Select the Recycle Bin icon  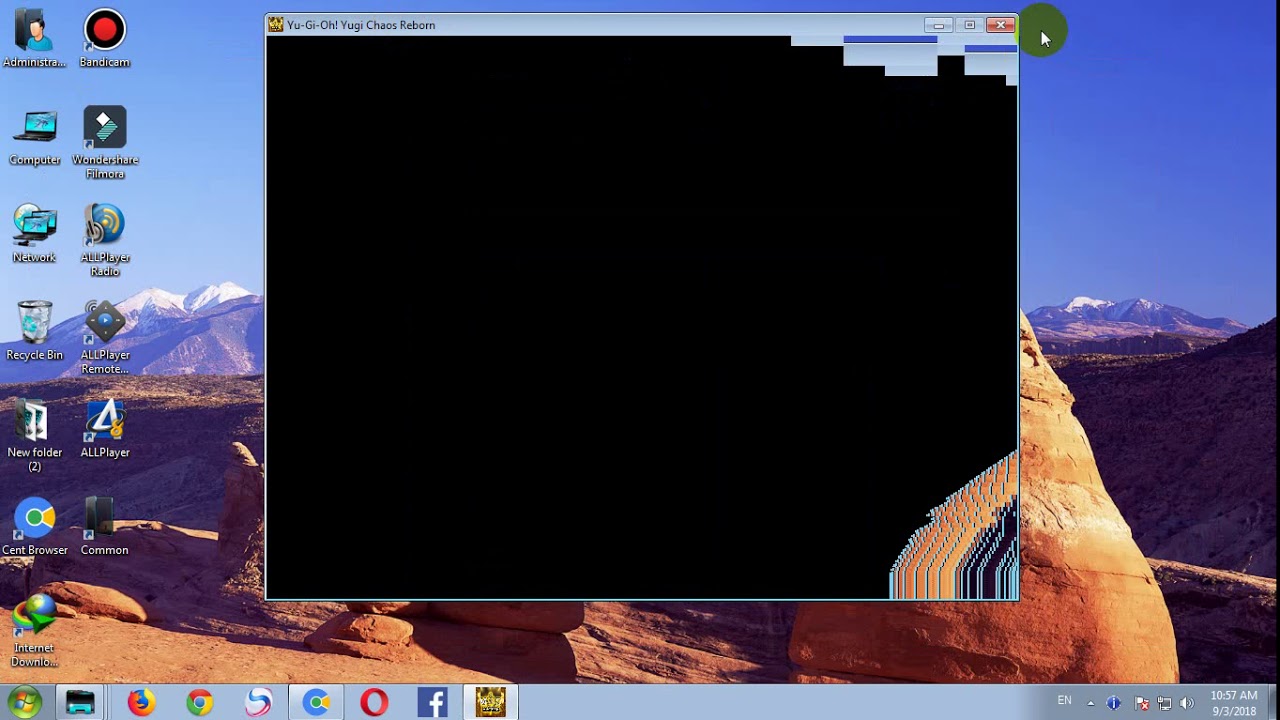point(34,331)
